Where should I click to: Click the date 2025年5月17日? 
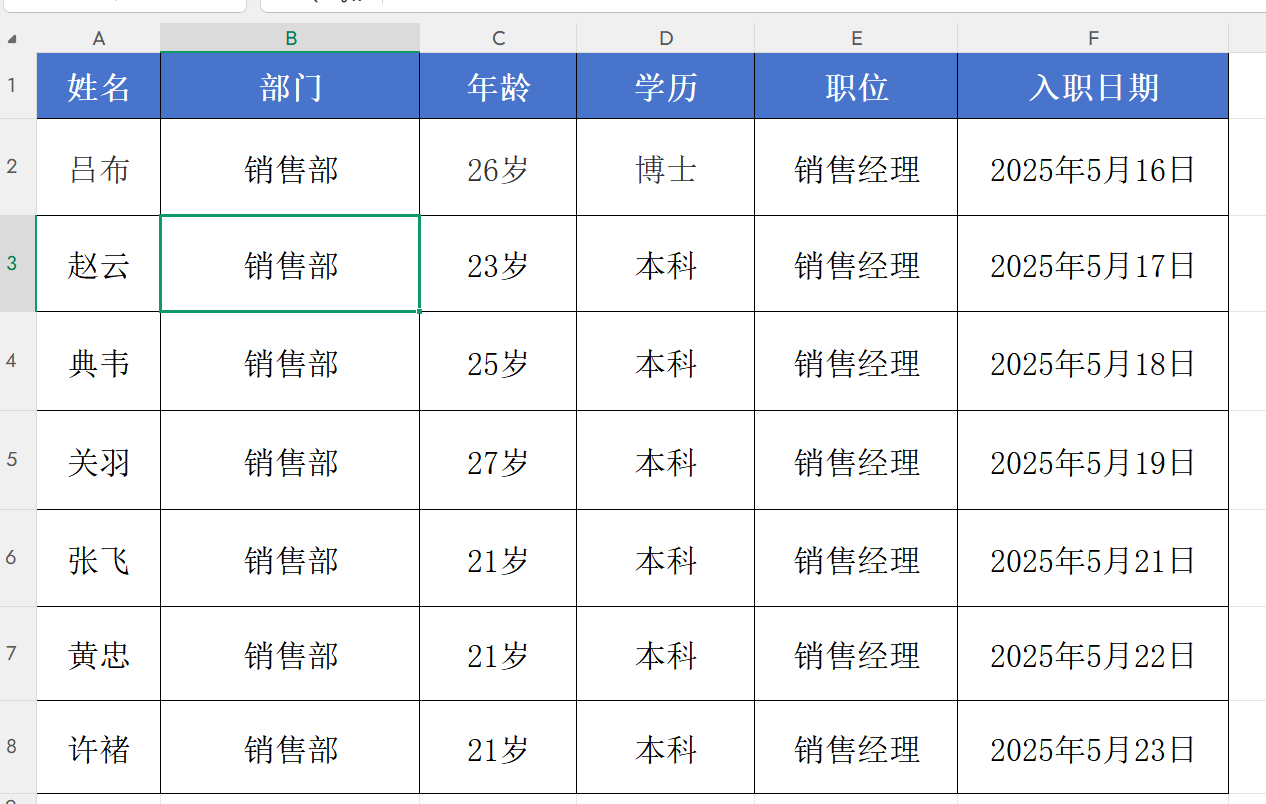[x=1093, y=264]
